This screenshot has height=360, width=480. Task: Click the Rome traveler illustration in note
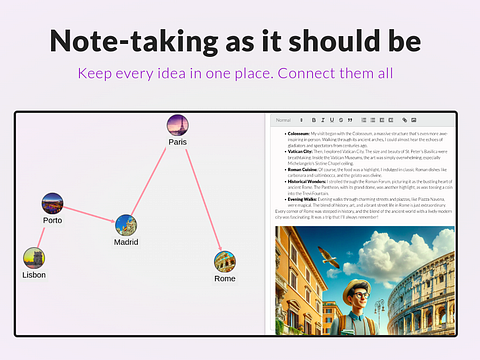coord(365,280)
